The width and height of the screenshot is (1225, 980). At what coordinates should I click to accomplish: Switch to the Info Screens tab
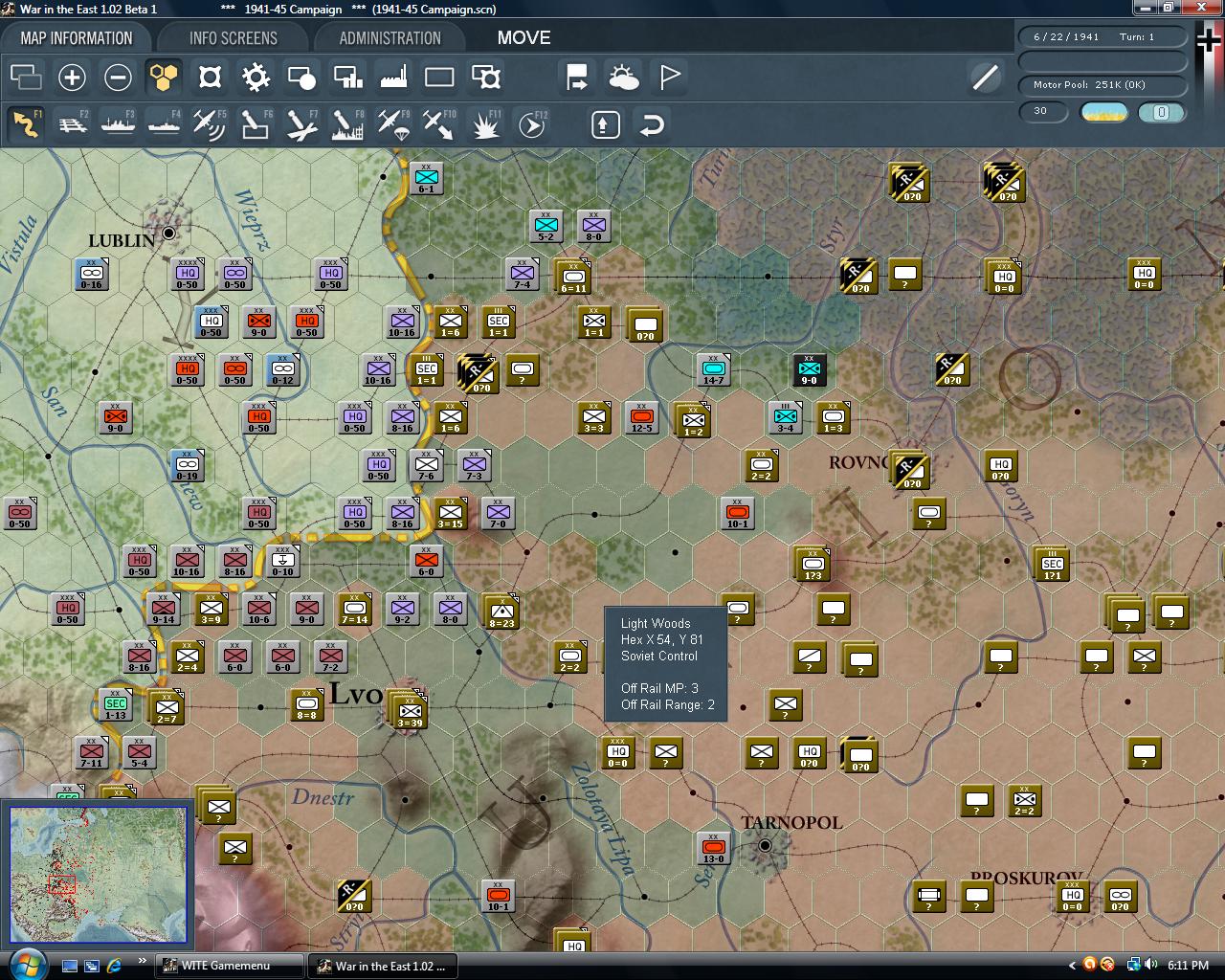point(233,38)
